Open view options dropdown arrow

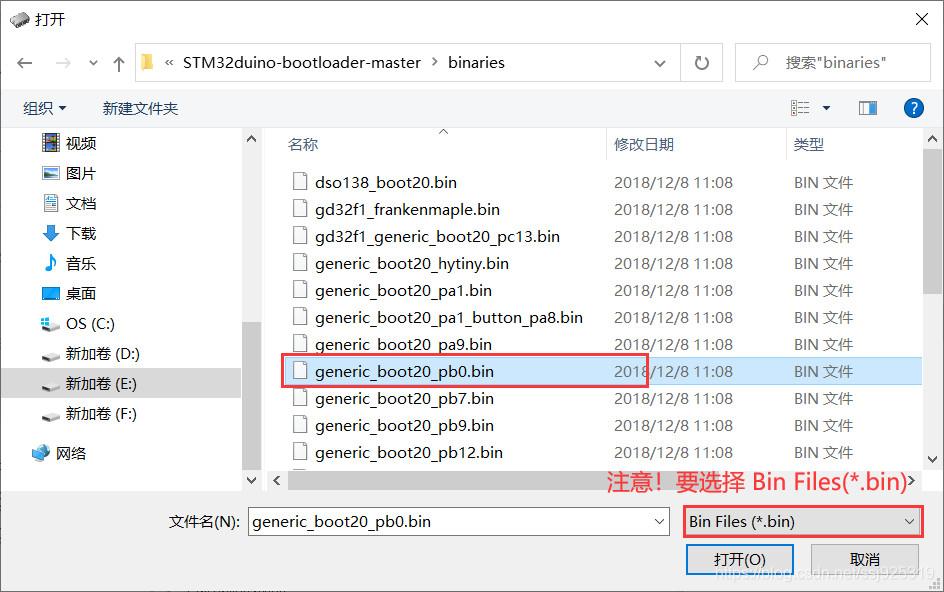tap(827, 108)
